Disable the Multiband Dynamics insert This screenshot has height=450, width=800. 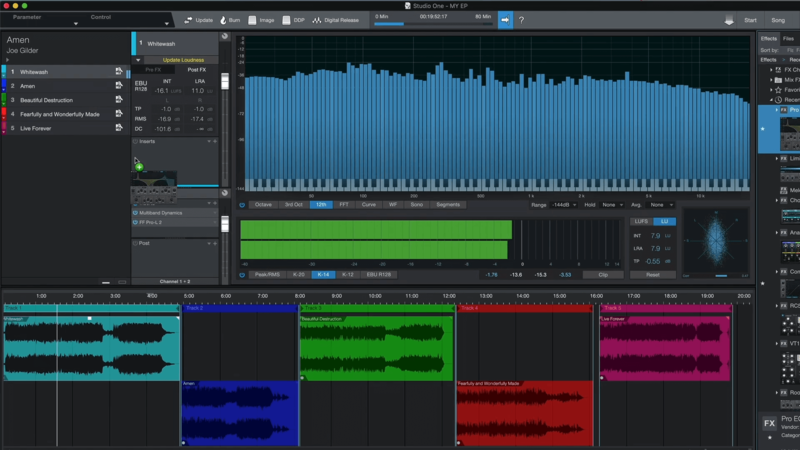click(x=135, y=213)
